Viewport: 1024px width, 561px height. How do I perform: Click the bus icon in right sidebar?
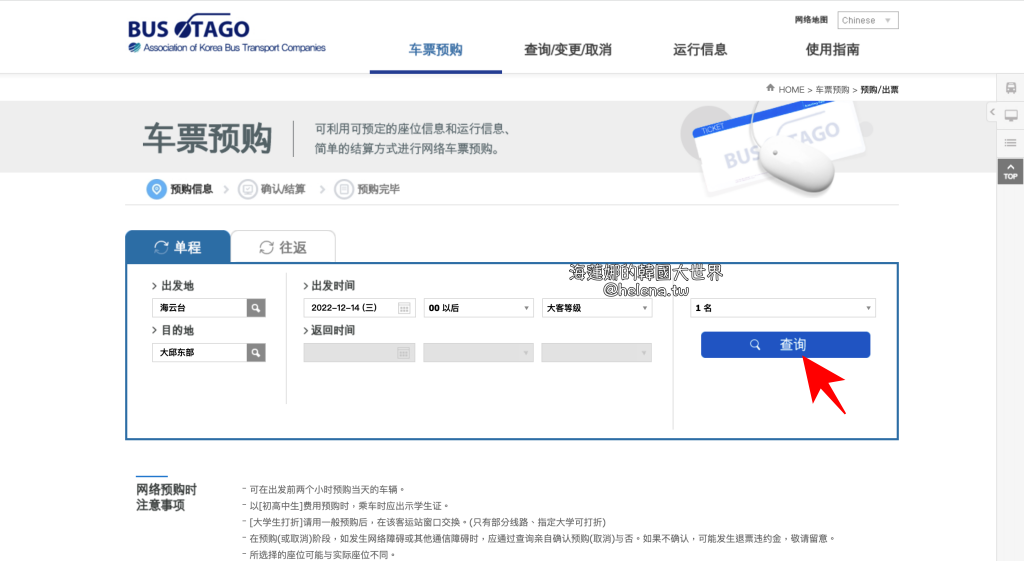click(x=1010, y=88)
